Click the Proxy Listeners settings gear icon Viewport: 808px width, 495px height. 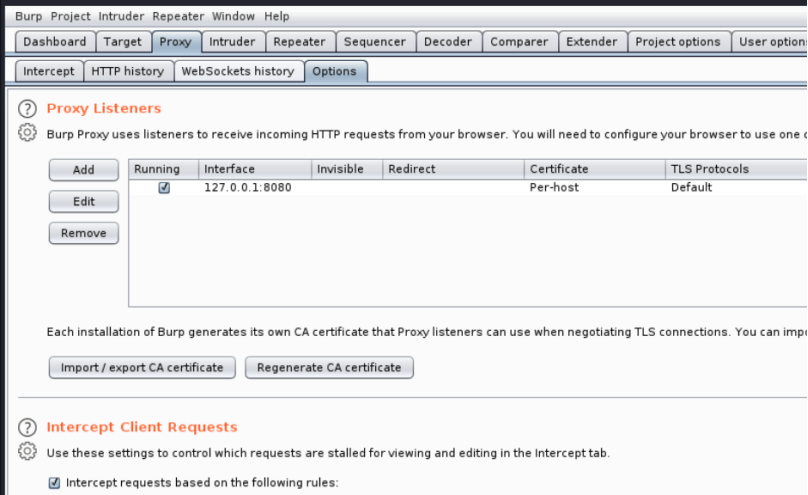[x=27, y=133]
